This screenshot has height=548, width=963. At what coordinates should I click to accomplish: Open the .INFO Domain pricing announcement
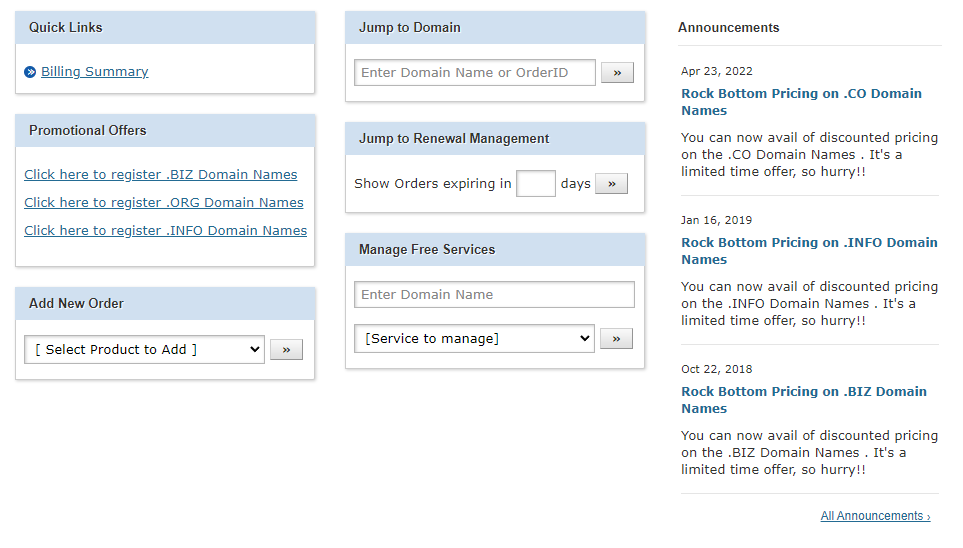click(x=809, y=251)
